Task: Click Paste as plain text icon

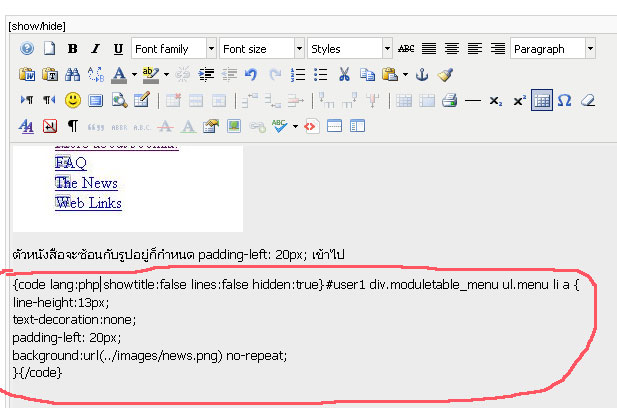Action: point(50,74)
